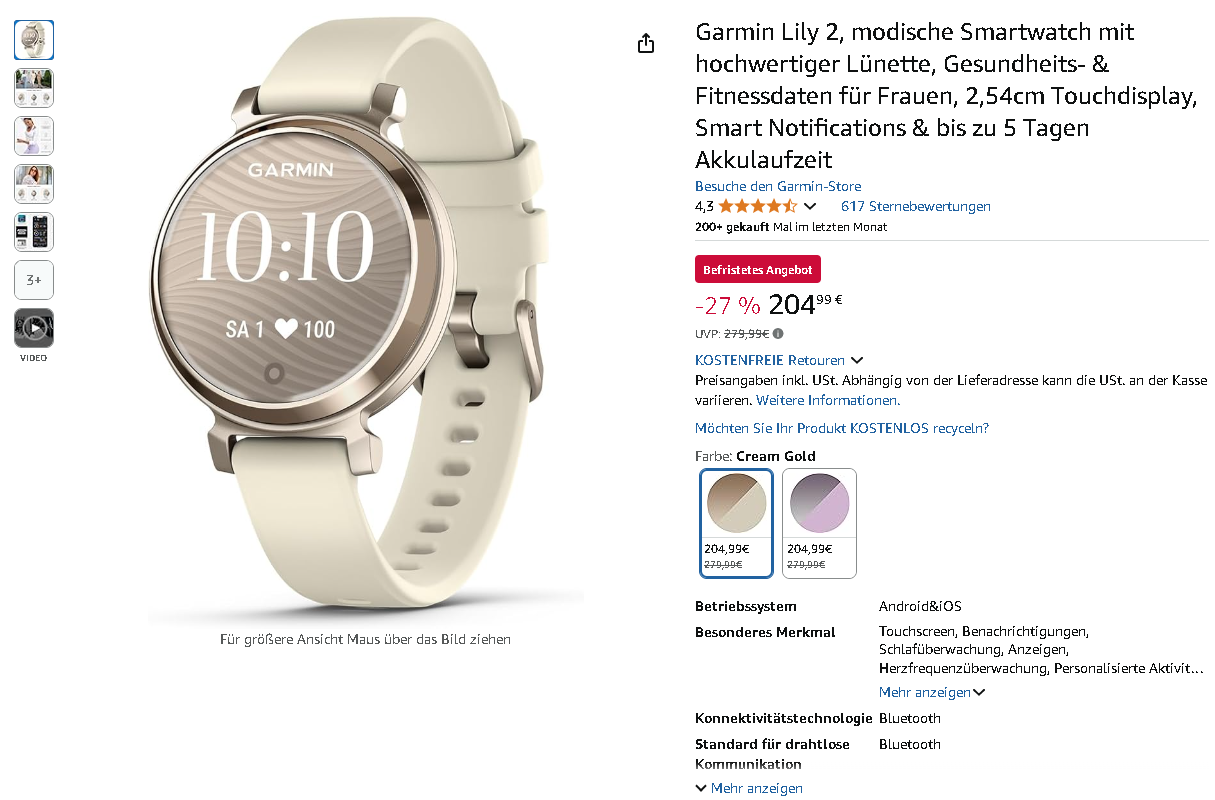Select the third product thumbnail
This screenshot has height=800, width=1215.
point(34,136)
